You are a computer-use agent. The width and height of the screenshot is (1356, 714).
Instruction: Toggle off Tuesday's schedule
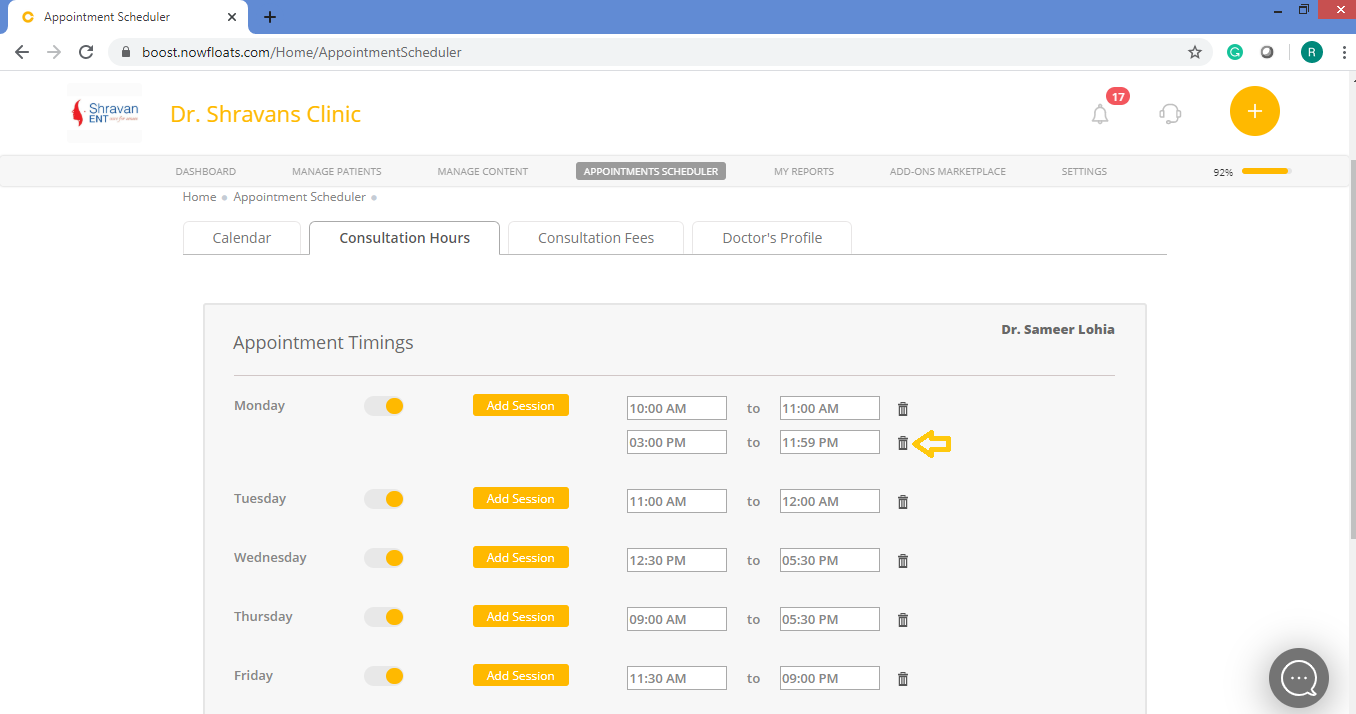(x=384, y=498)
